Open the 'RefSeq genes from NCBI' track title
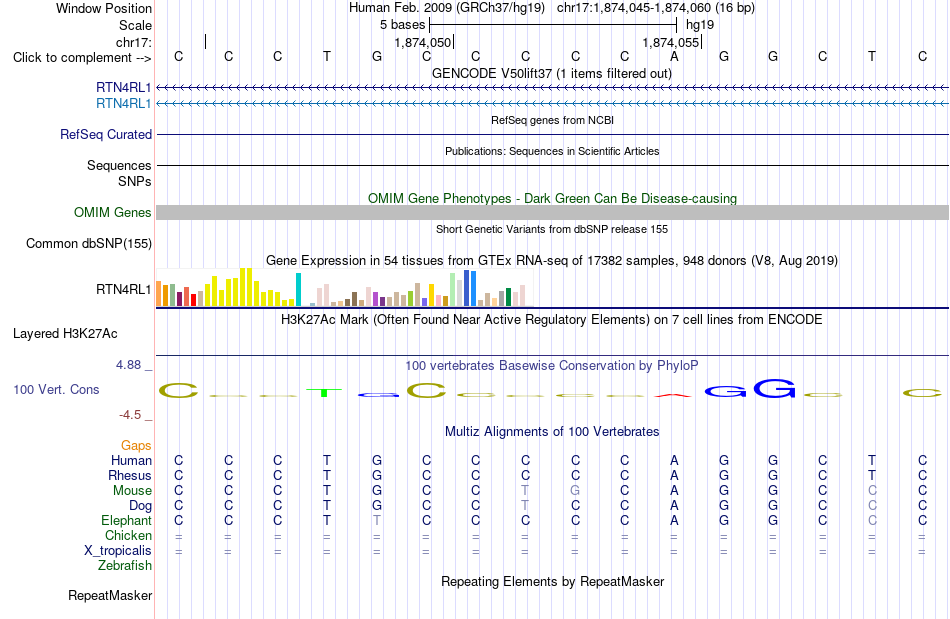The width and height of the screenshot is (950, 619). pos(552,120)
